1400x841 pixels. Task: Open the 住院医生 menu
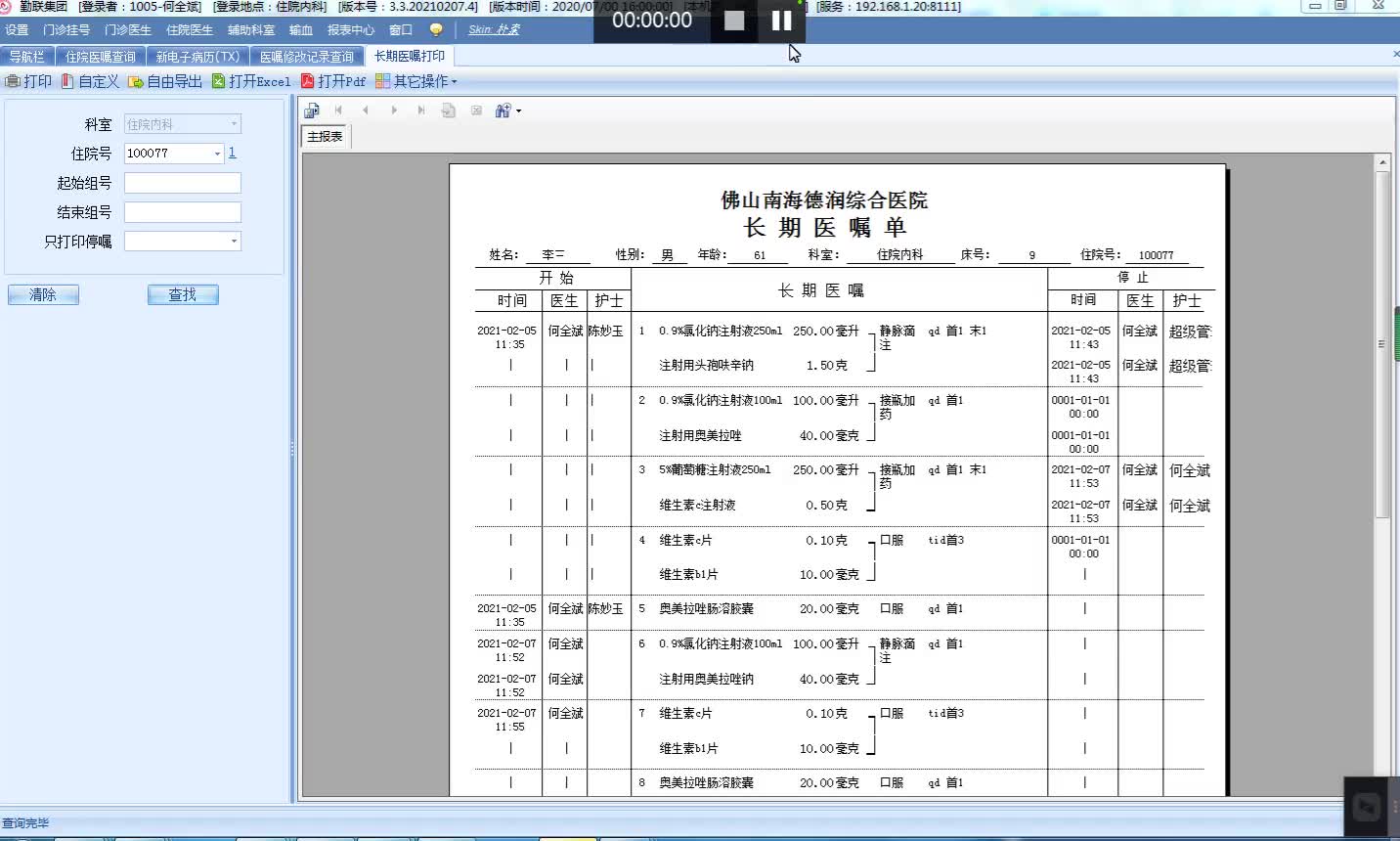coord(190,30)
